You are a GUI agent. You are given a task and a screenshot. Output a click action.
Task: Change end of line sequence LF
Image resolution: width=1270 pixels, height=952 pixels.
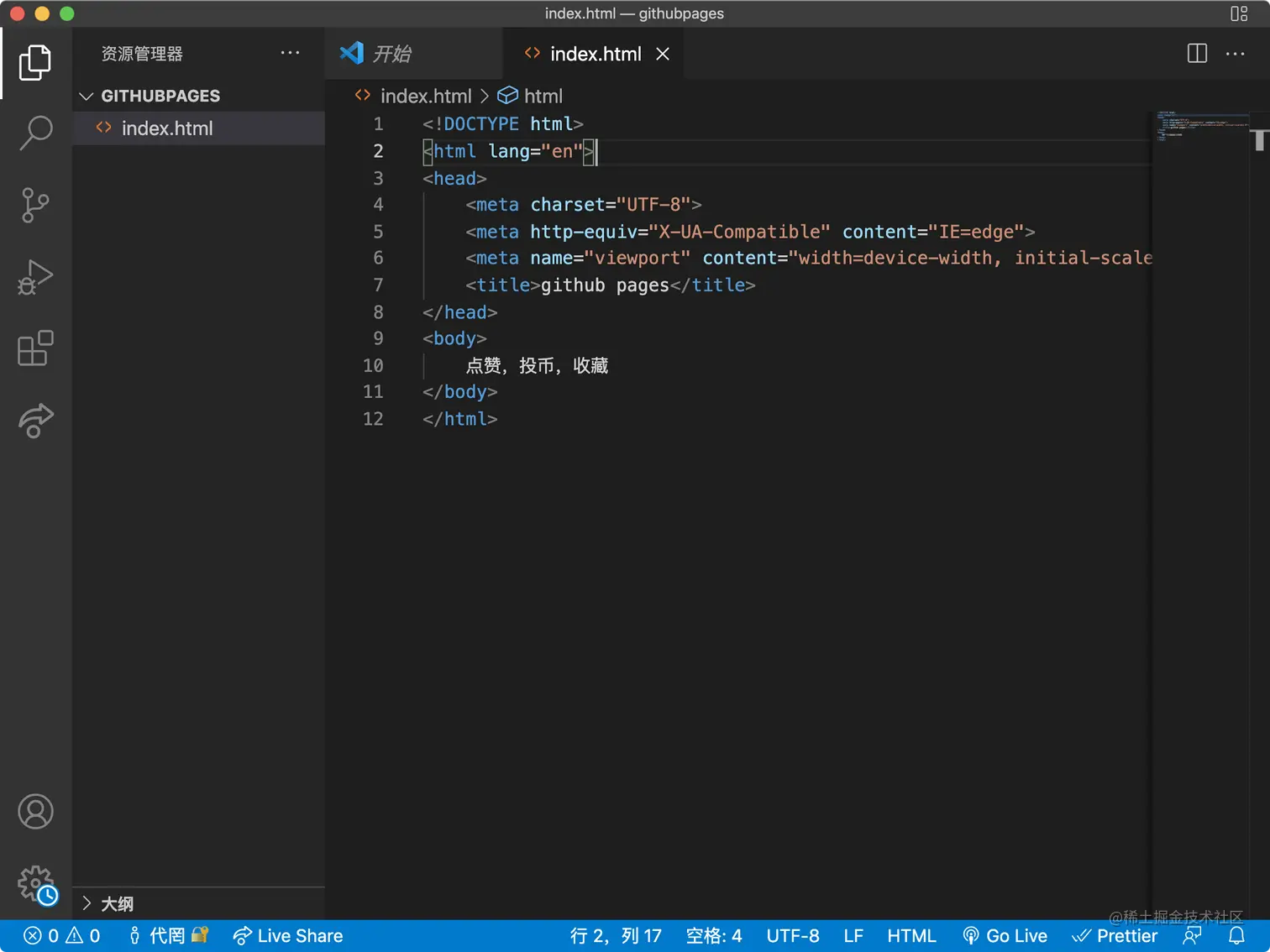(x=853, y=936)
